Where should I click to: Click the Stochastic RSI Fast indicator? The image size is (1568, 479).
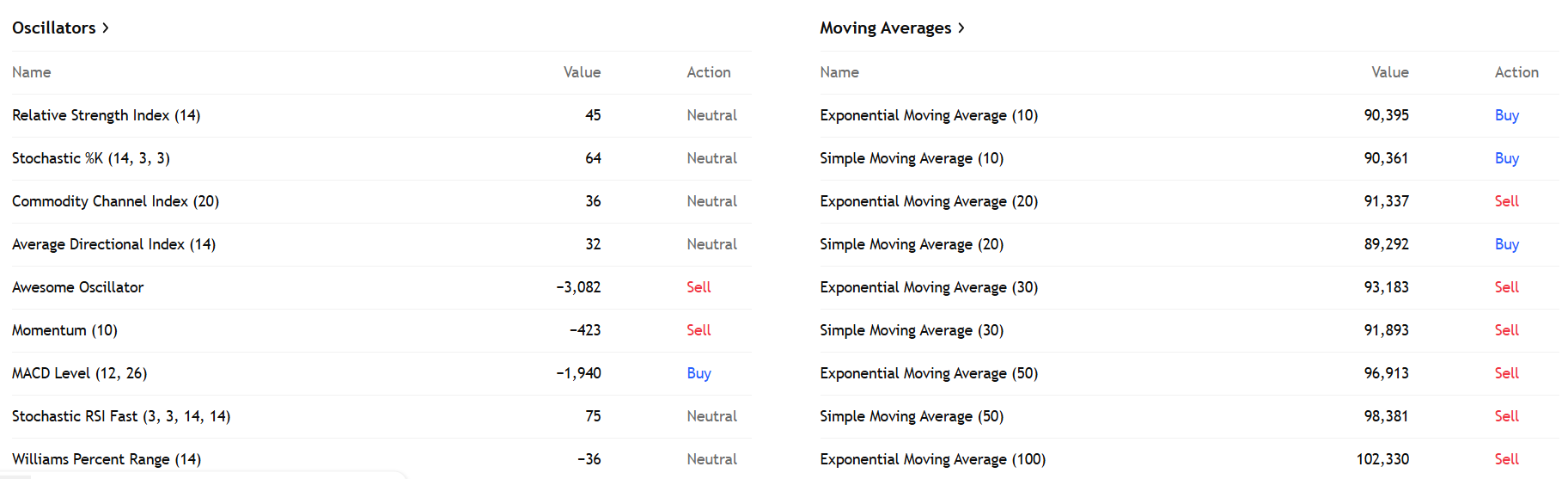tap(120, 416)
